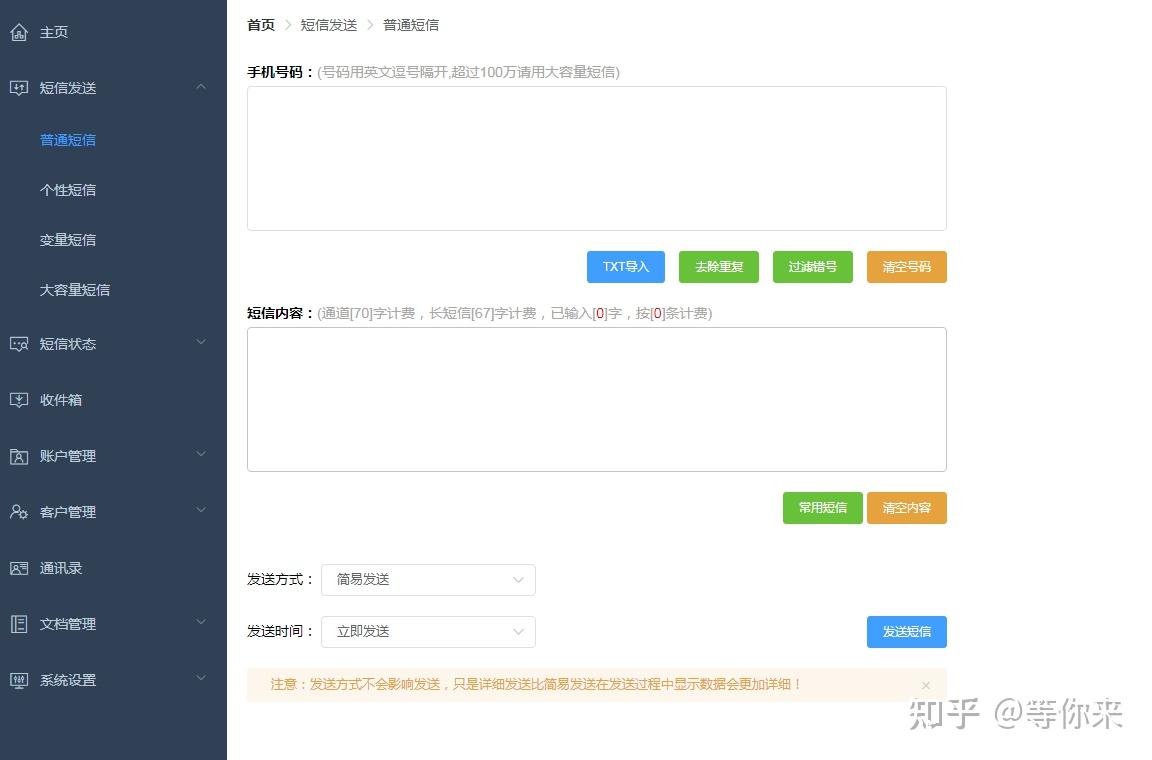Click the 短信发送 breadcrumb link
1152x760 pixels.
(x=328, y=25)
